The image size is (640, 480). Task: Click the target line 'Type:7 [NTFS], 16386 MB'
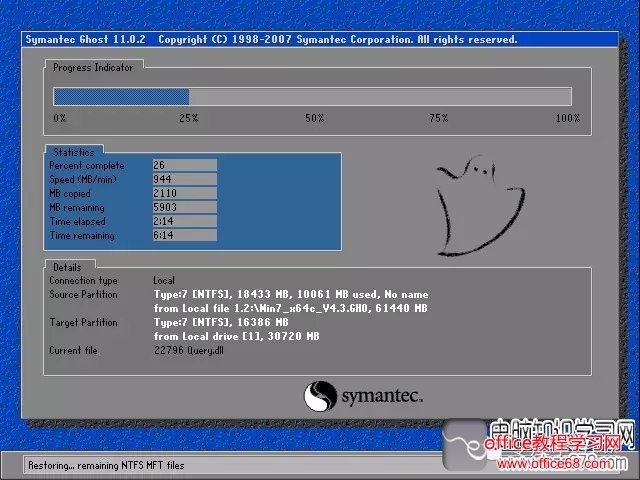coord(221,322)
